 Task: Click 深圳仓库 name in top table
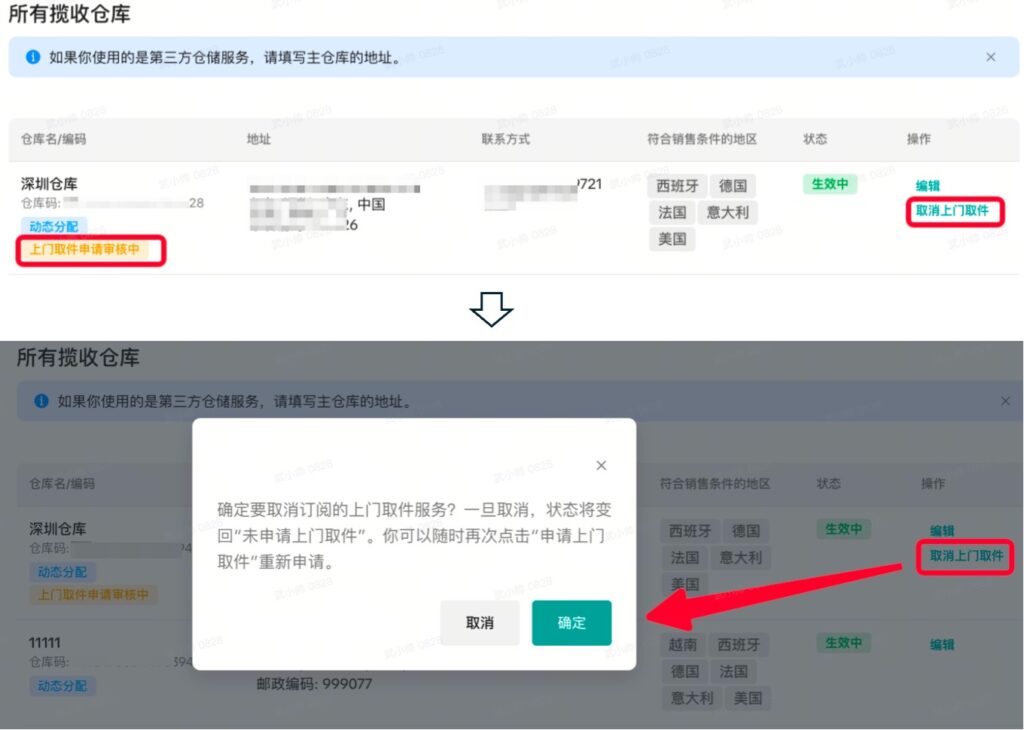49,184
